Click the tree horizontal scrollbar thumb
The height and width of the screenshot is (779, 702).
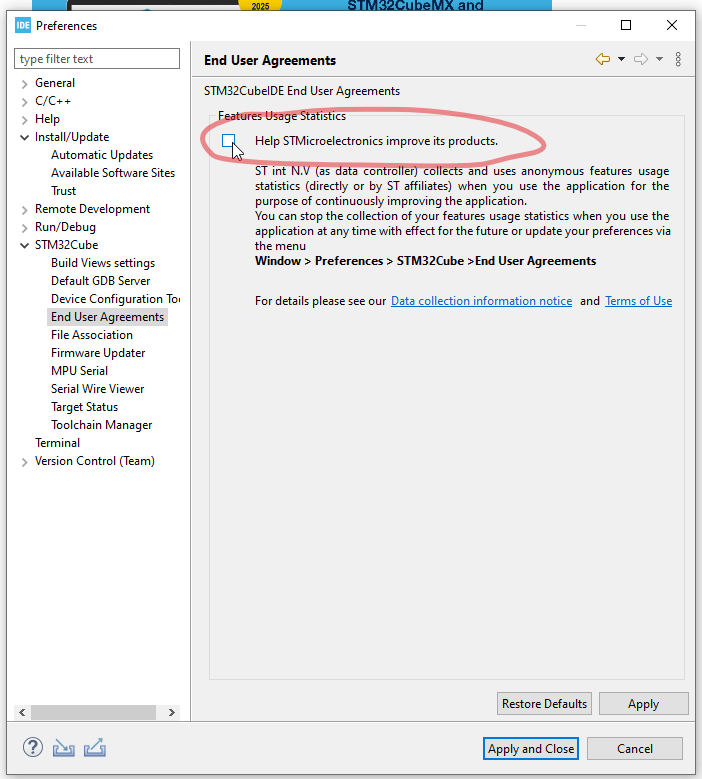[x=93, y=712]
